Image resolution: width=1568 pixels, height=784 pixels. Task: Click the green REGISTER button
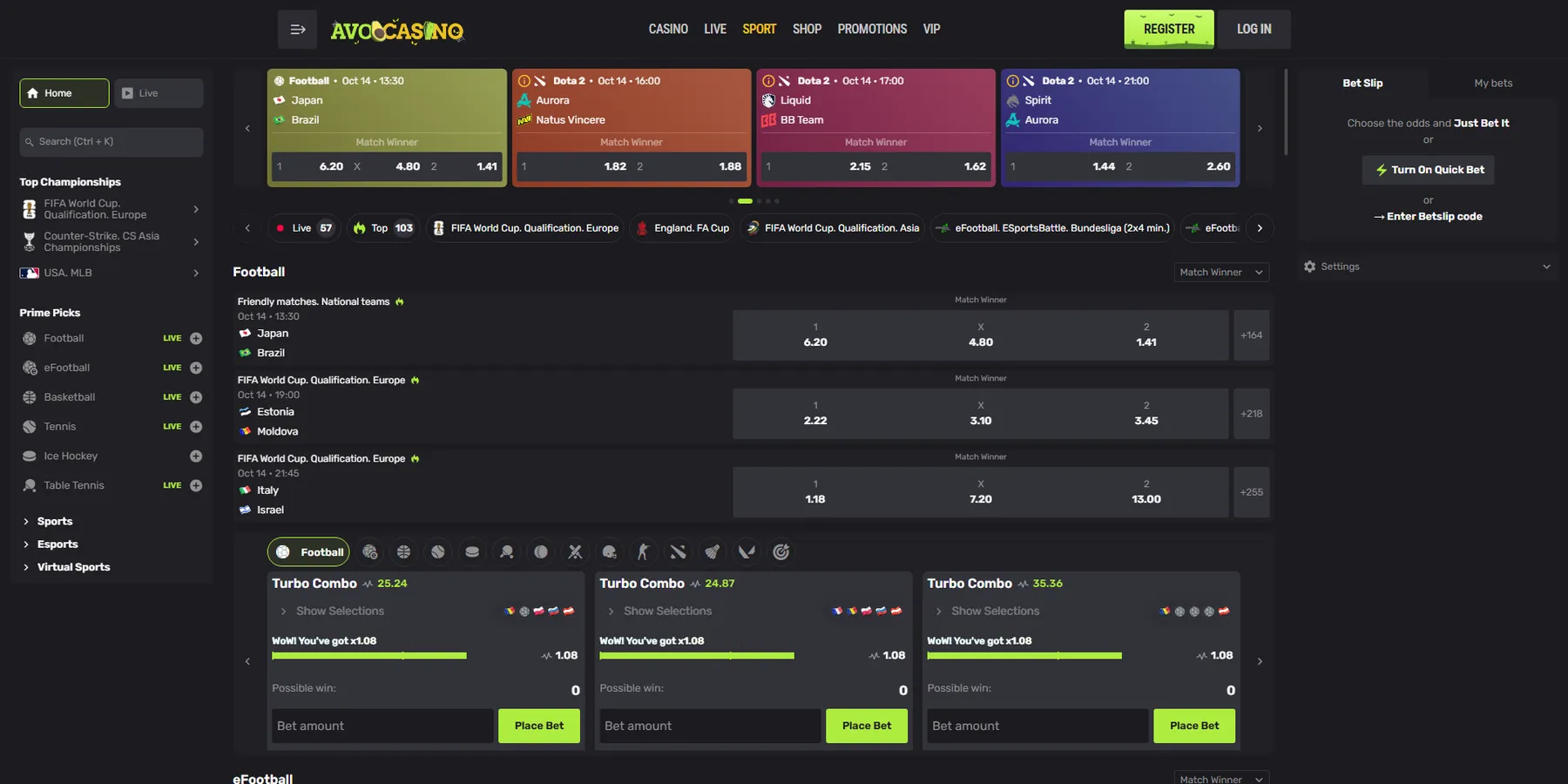pyautogui.click(x=1168, y=30)
